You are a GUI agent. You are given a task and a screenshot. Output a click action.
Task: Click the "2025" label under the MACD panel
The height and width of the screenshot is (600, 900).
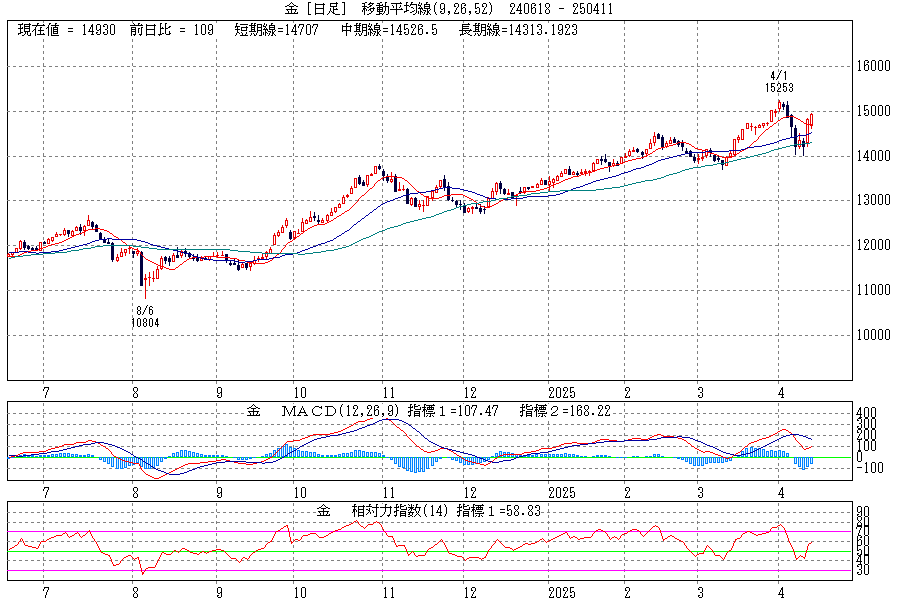[561, 493]
